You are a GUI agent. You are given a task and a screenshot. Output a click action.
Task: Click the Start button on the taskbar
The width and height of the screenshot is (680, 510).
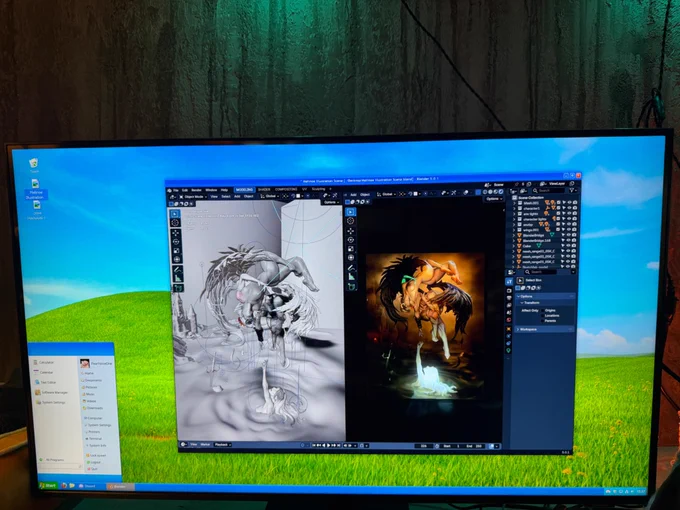pos(48,485)
